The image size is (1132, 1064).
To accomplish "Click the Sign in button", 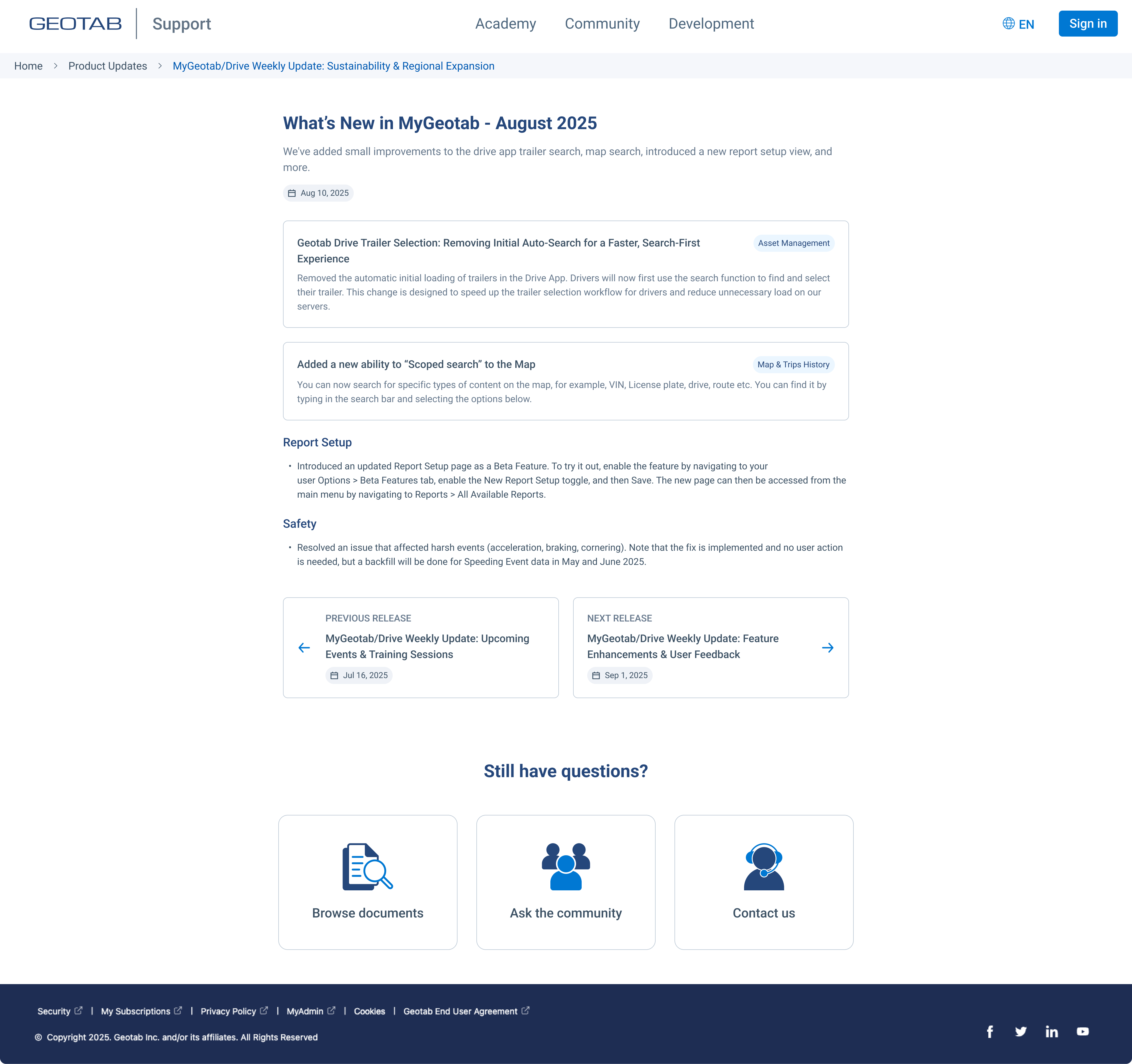I will pos(1087,23).
